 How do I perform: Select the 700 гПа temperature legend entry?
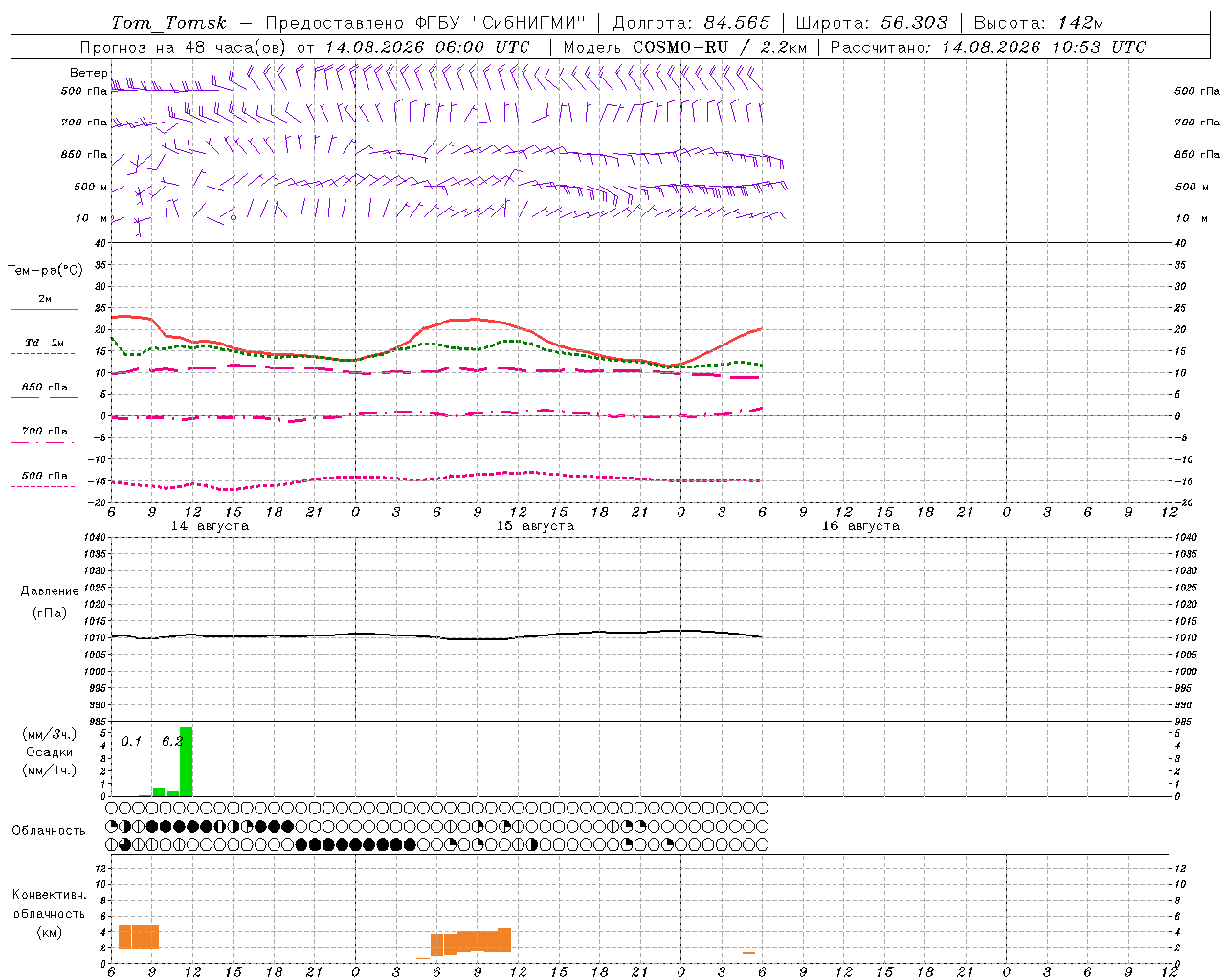point(44,431)
